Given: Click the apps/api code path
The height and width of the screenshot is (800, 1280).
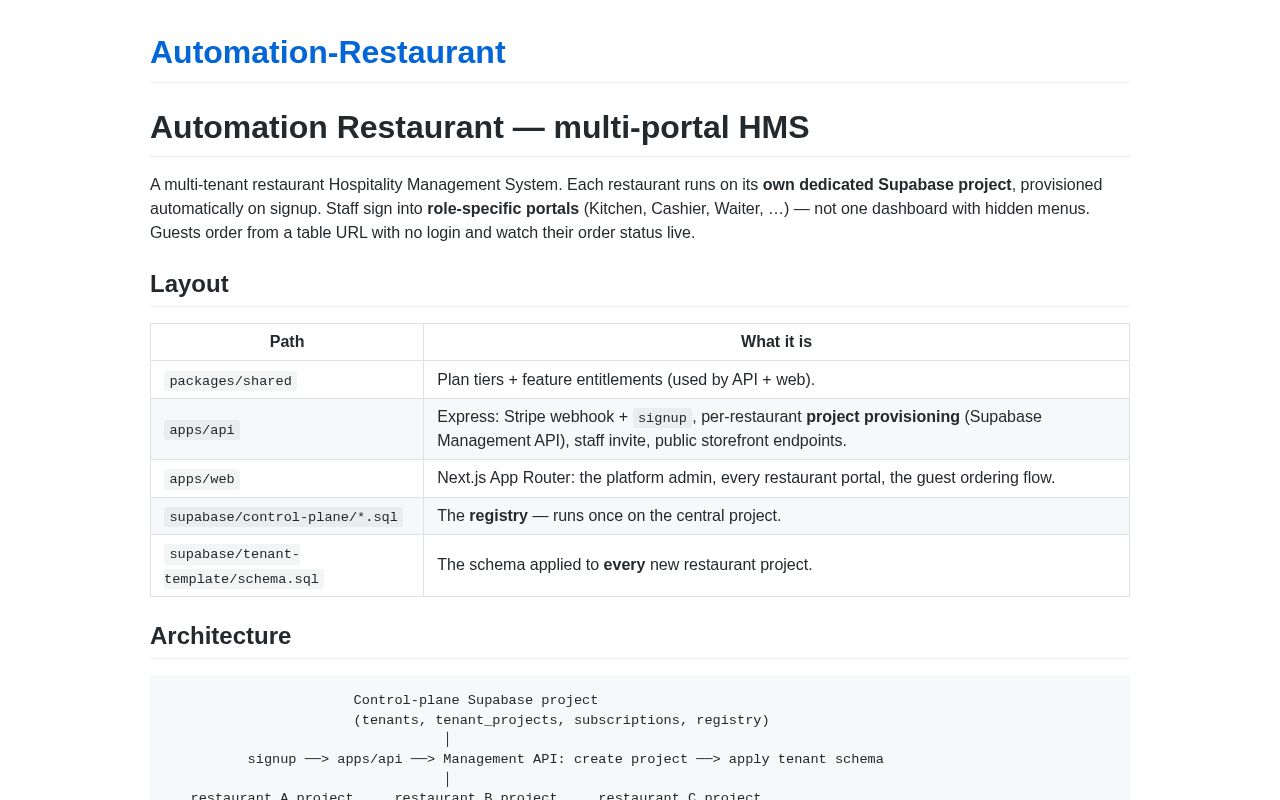Looking at the screenshot, I should point(202,430).
